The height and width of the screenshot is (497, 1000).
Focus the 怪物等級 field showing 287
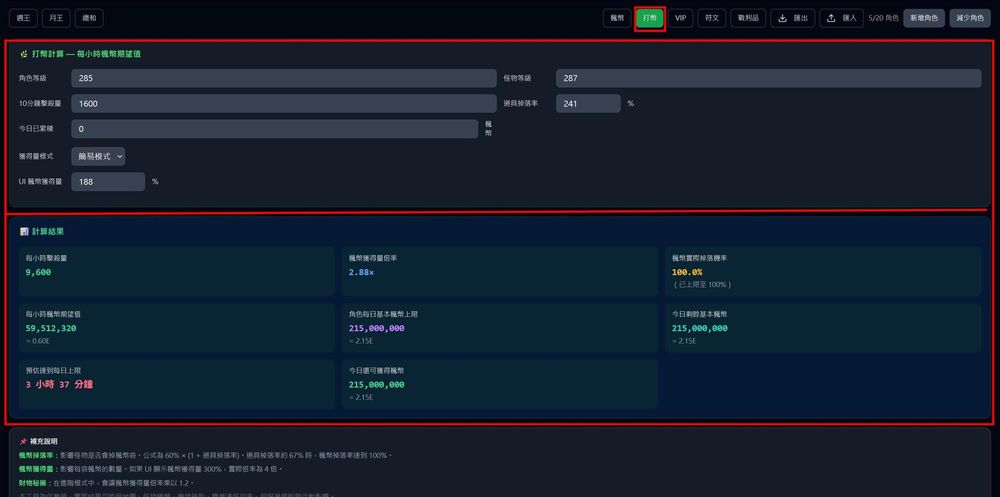click(768, 78)
